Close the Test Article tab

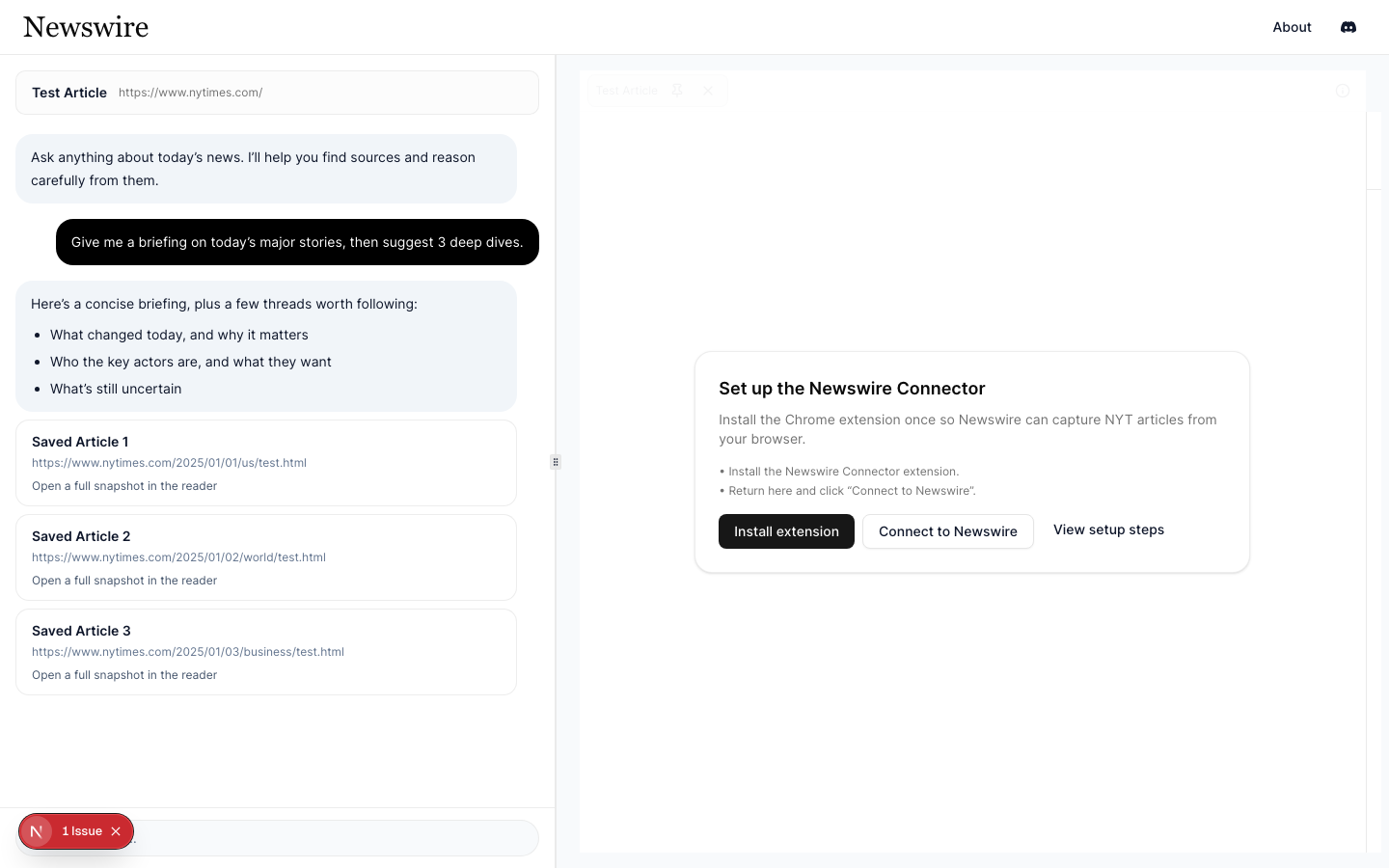point(708,90)
